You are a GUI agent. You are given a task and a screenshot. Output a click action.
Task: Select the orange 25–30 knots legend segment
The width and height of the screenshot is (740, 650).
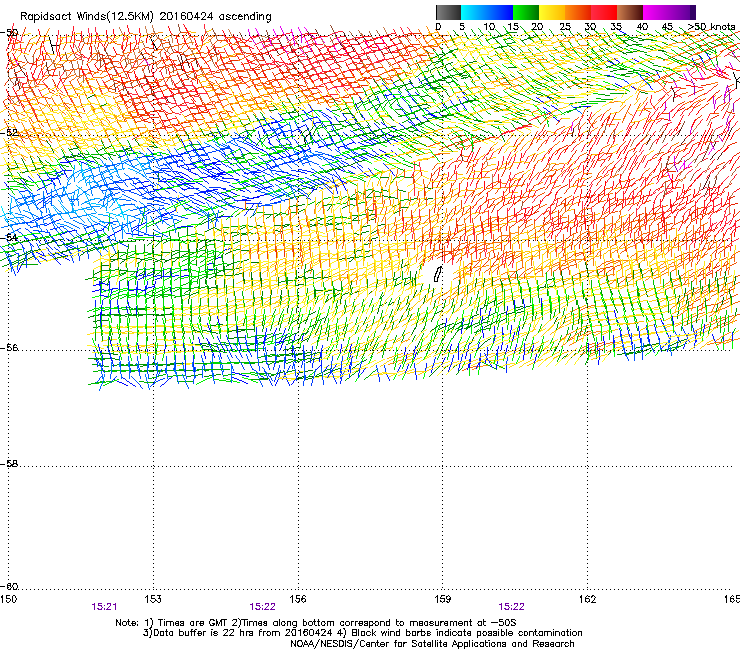tap(578, 12)
